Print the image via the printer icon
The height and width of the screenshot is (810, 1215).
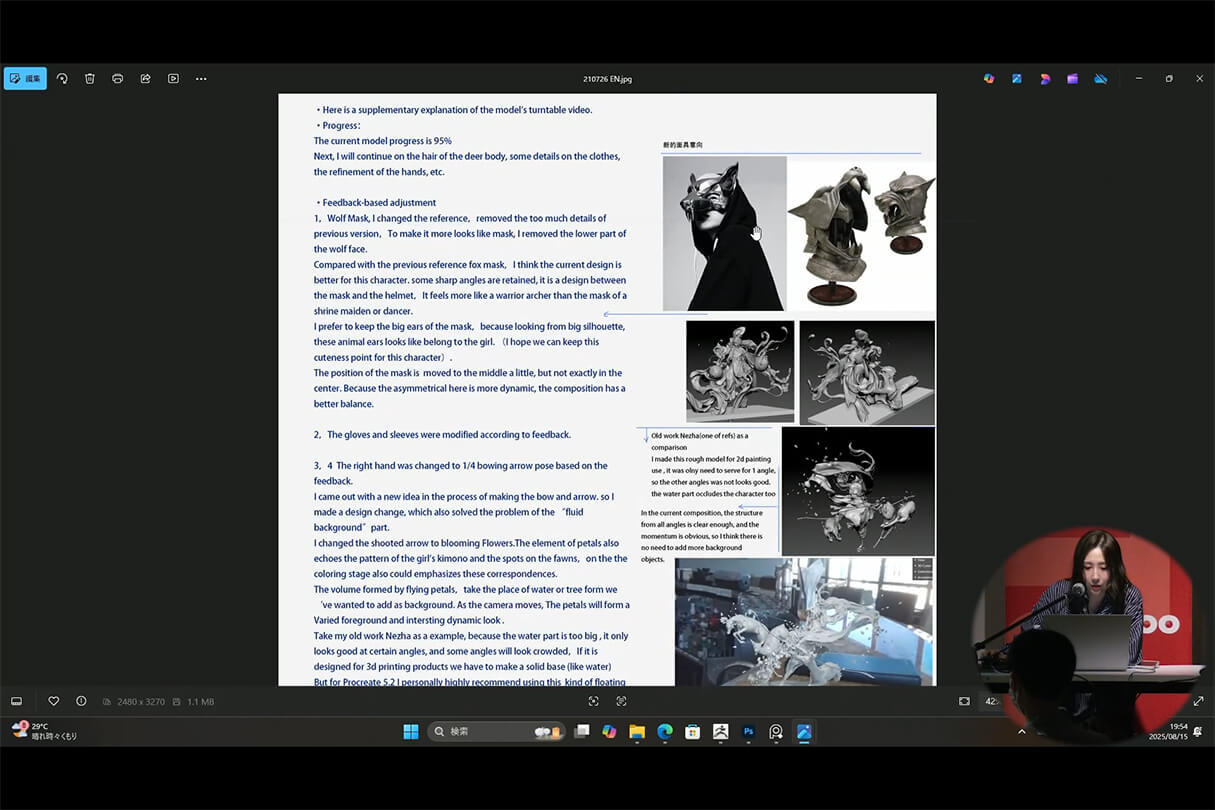tap(118, 78)
